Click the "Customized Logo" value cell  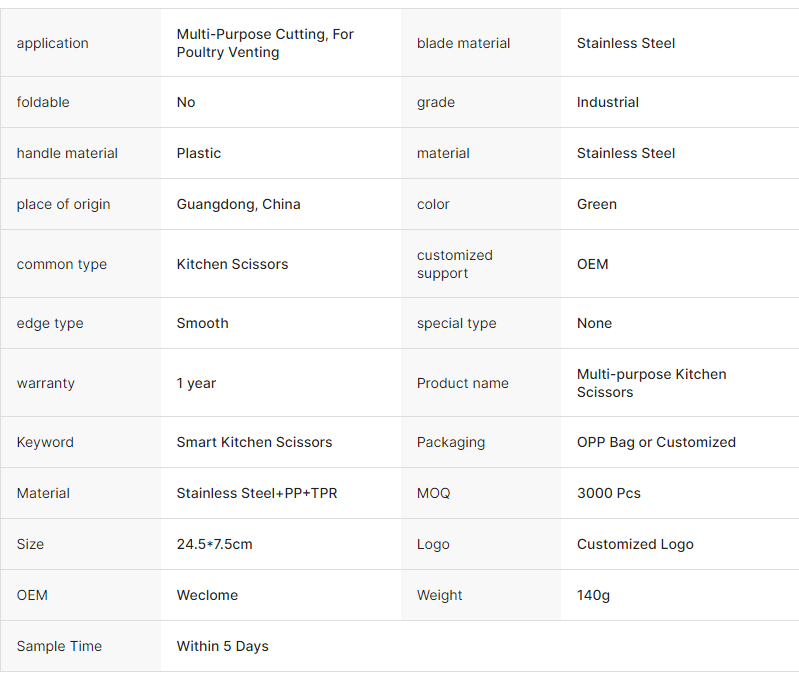click(635, 544)
